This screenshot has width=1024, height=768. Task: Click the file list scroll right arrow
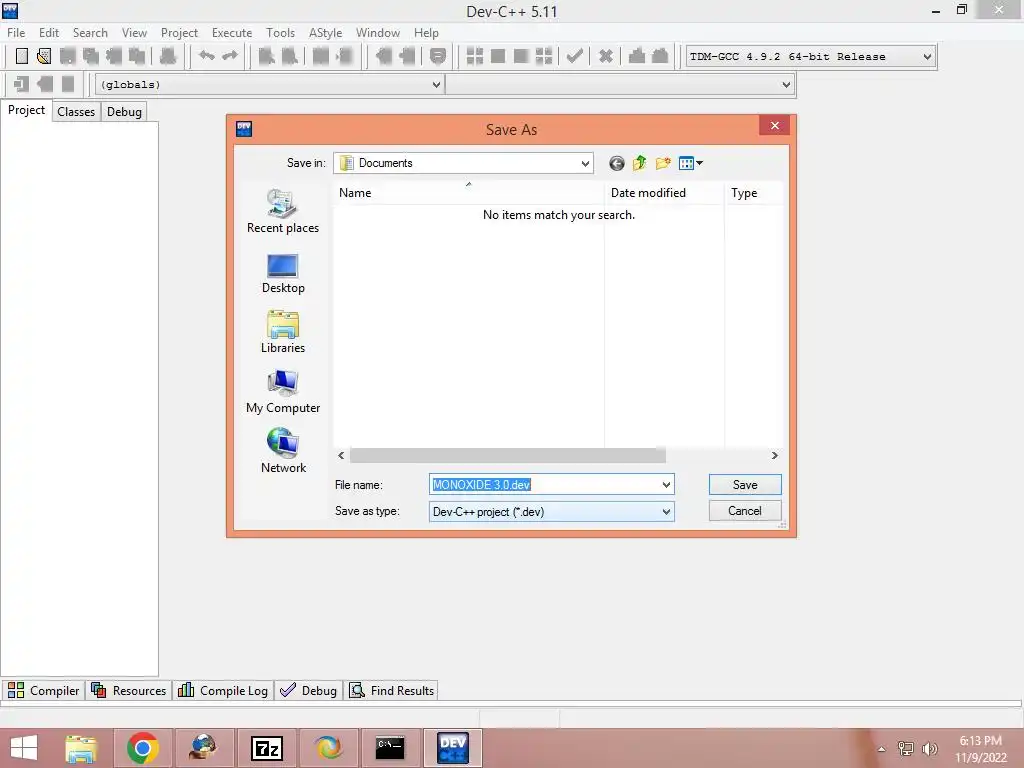775,455
